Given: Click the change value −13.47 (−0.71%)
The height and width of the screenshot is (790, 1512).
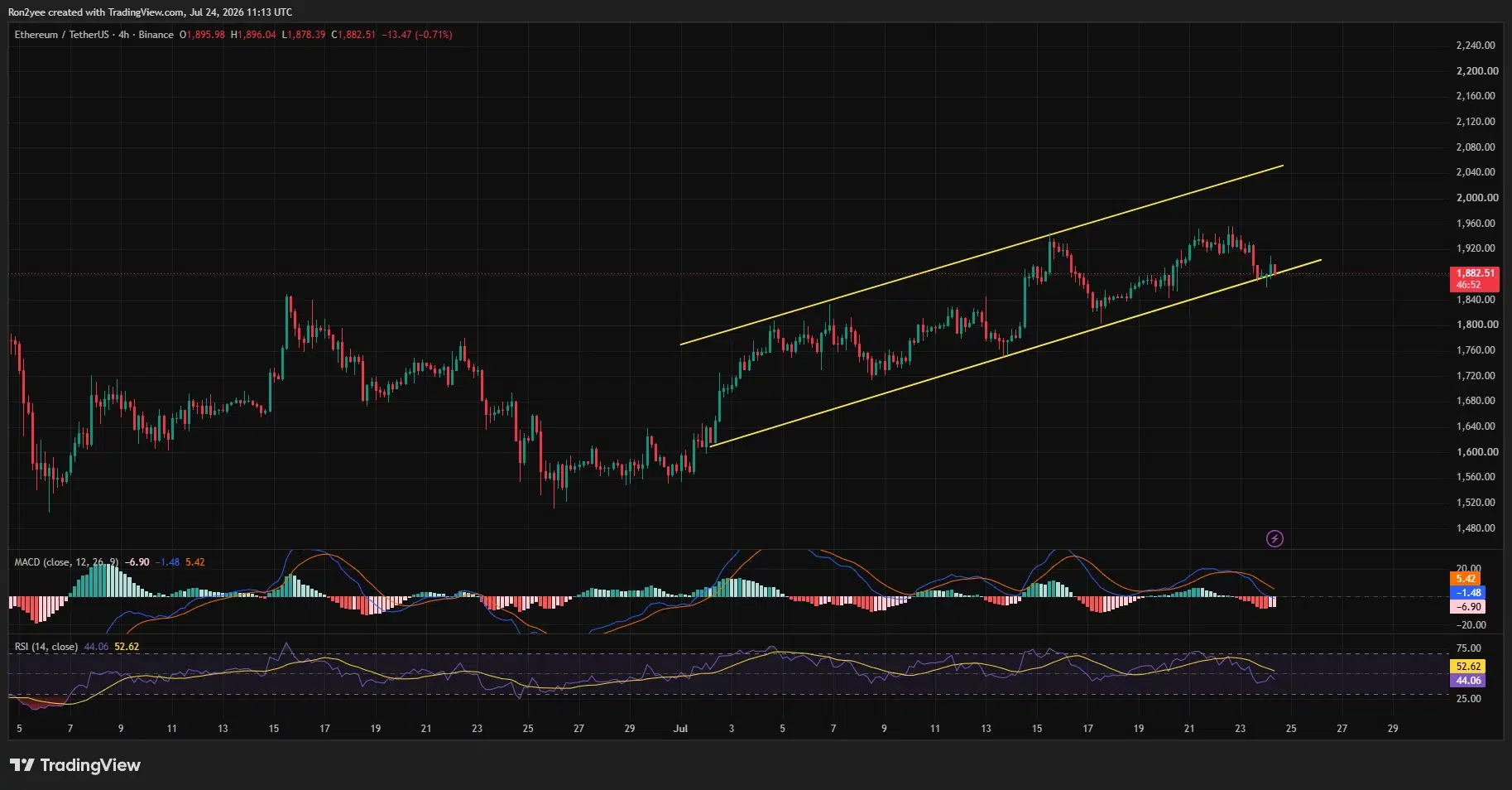Looking at the screenshot, I should 417,35.
